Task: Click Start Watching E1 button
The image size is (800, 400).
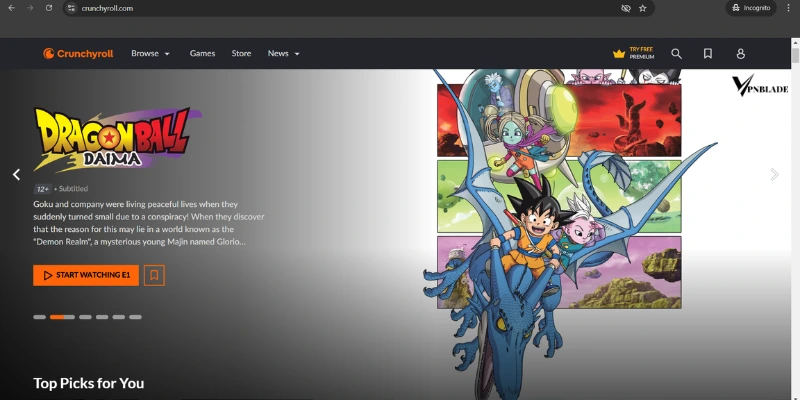Action: pyautogui.click(x=86, y=276)
